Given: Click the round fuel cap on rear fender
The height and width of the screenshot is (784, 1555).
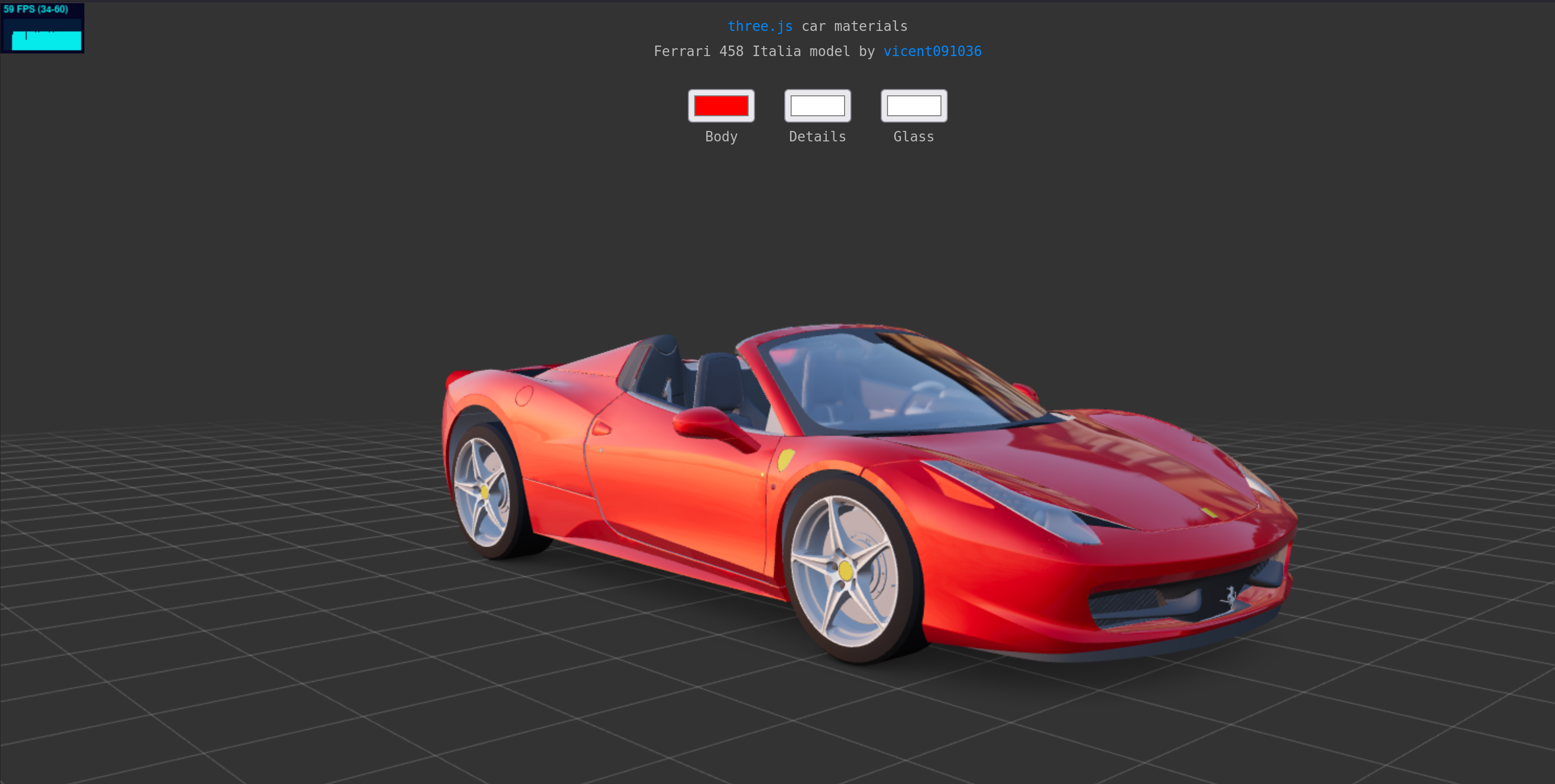Looking at the screenshot, I should coord(524,395).
